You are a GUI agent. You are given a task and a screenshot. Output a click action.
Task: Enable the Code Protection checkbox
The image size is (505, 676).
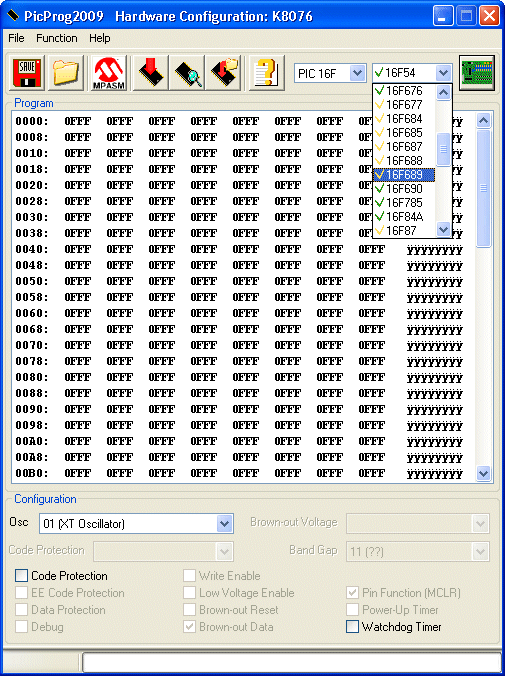pyautogui.click(x=21, y=576)
